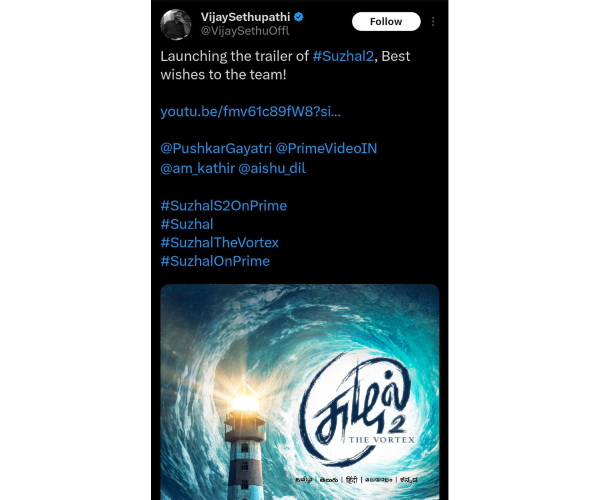600x500 pixels.
Task: Visit the @PushkarGayatri mention
Action: 216,148
